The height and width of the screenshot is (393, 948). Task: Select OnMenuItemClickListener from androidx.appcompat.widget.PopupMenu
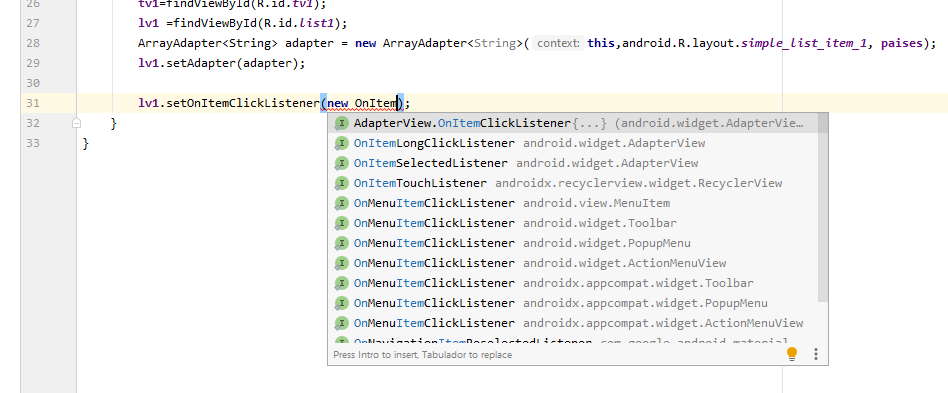pyautogui.click(x=573, y=303)
